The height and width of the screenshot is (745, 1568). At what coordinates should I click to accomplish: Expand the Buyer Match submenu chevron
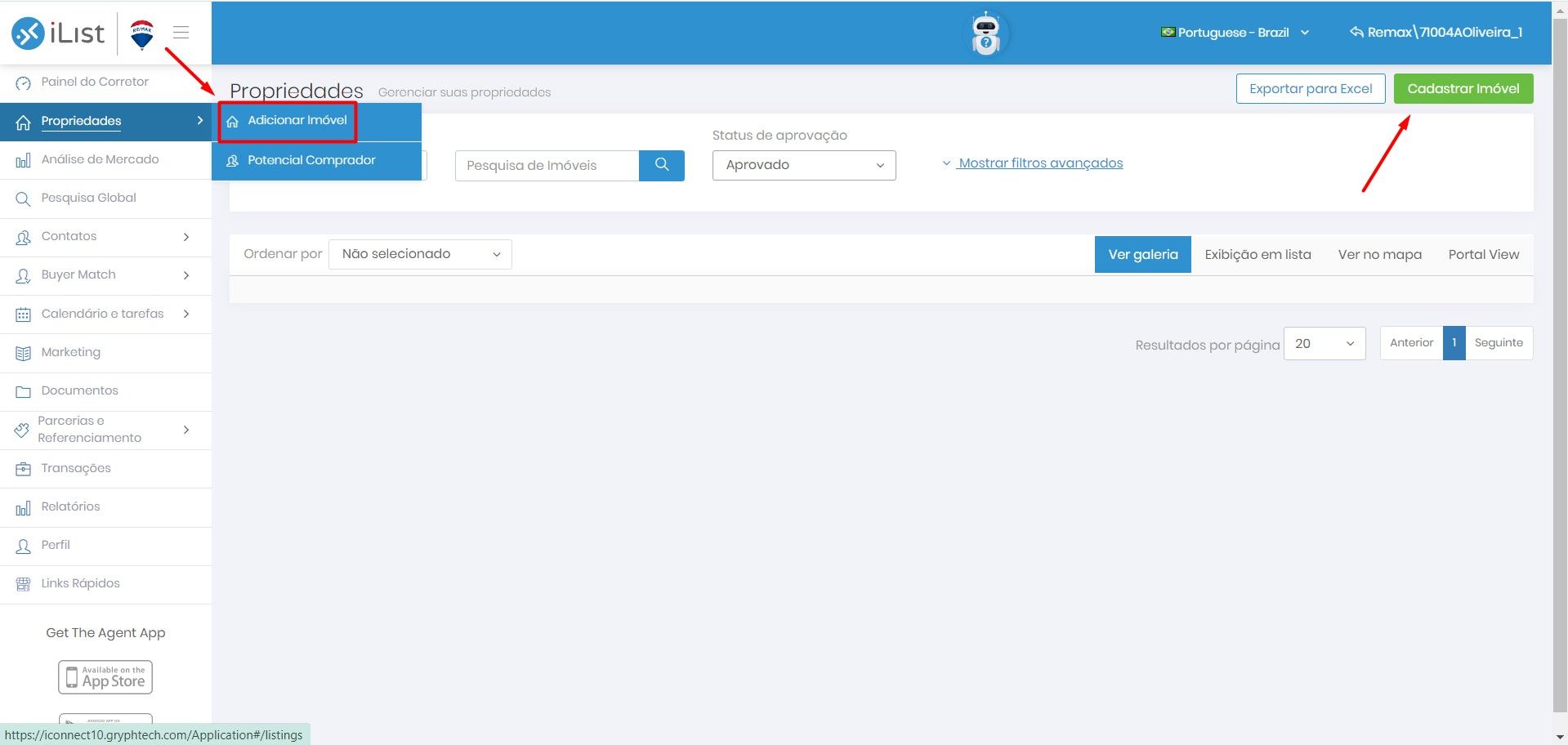point(186,275)
